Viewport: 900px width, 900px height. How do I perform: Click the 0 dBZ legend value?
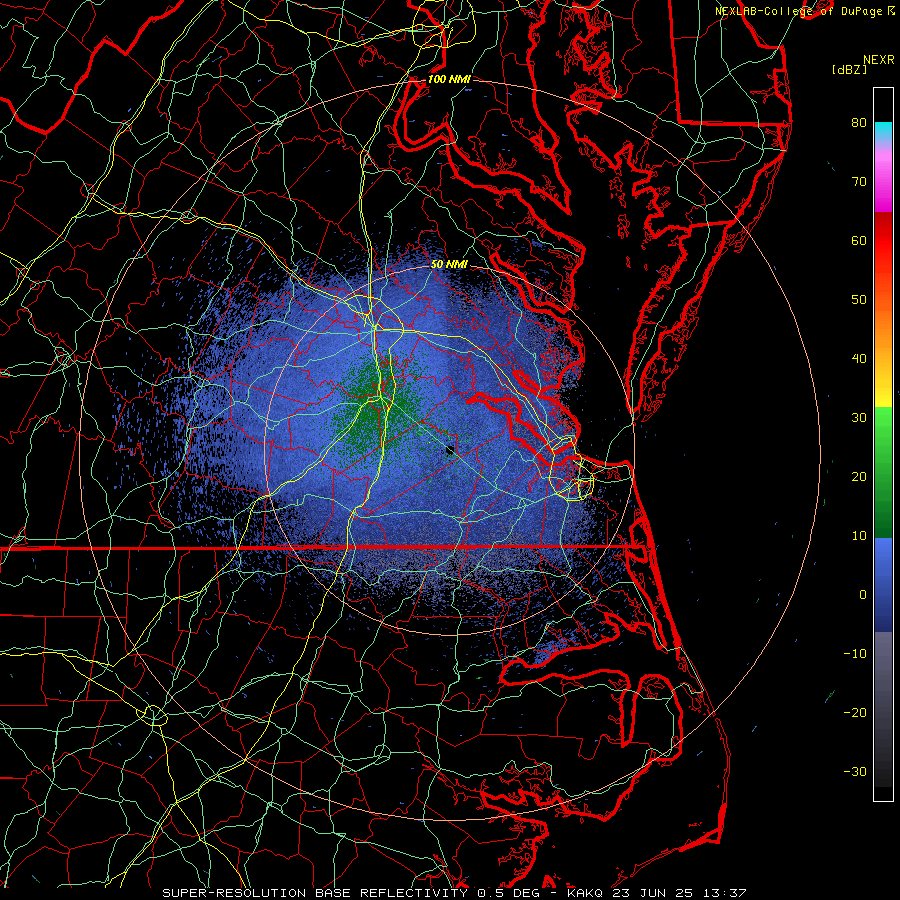pos(863,595)
